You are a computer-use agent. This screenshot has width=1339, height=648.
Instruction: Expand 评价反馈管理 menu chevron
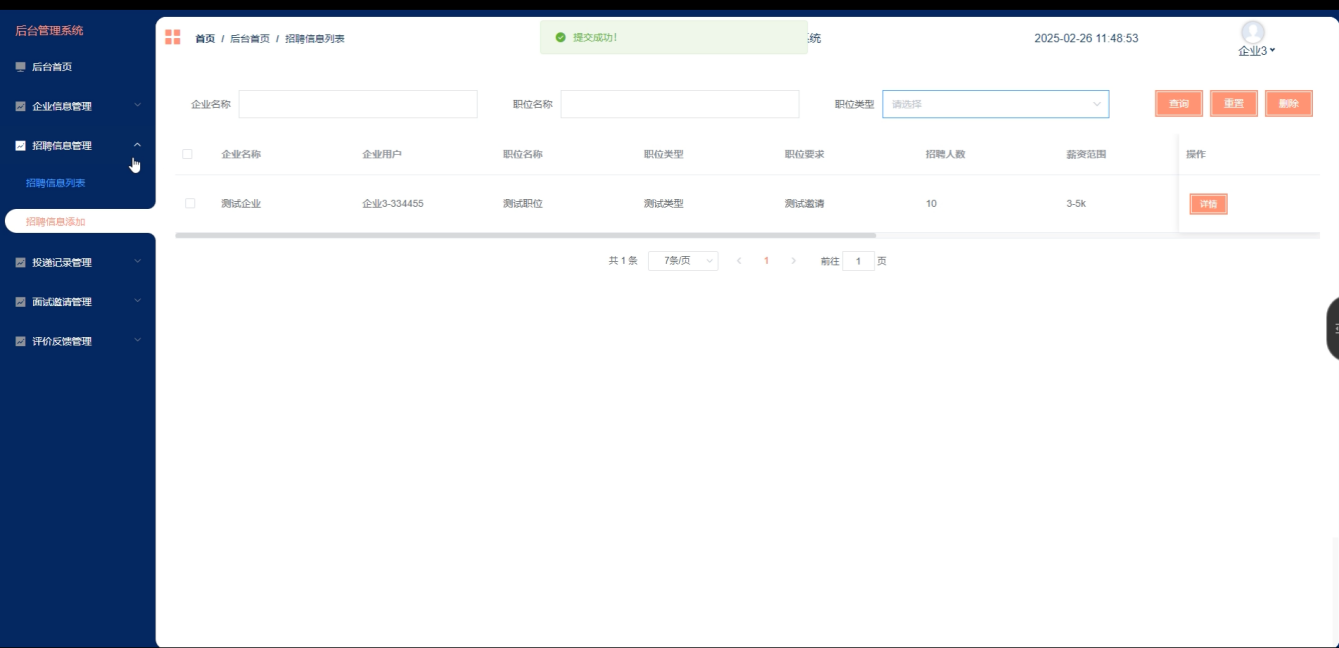(x=138, y=340)
